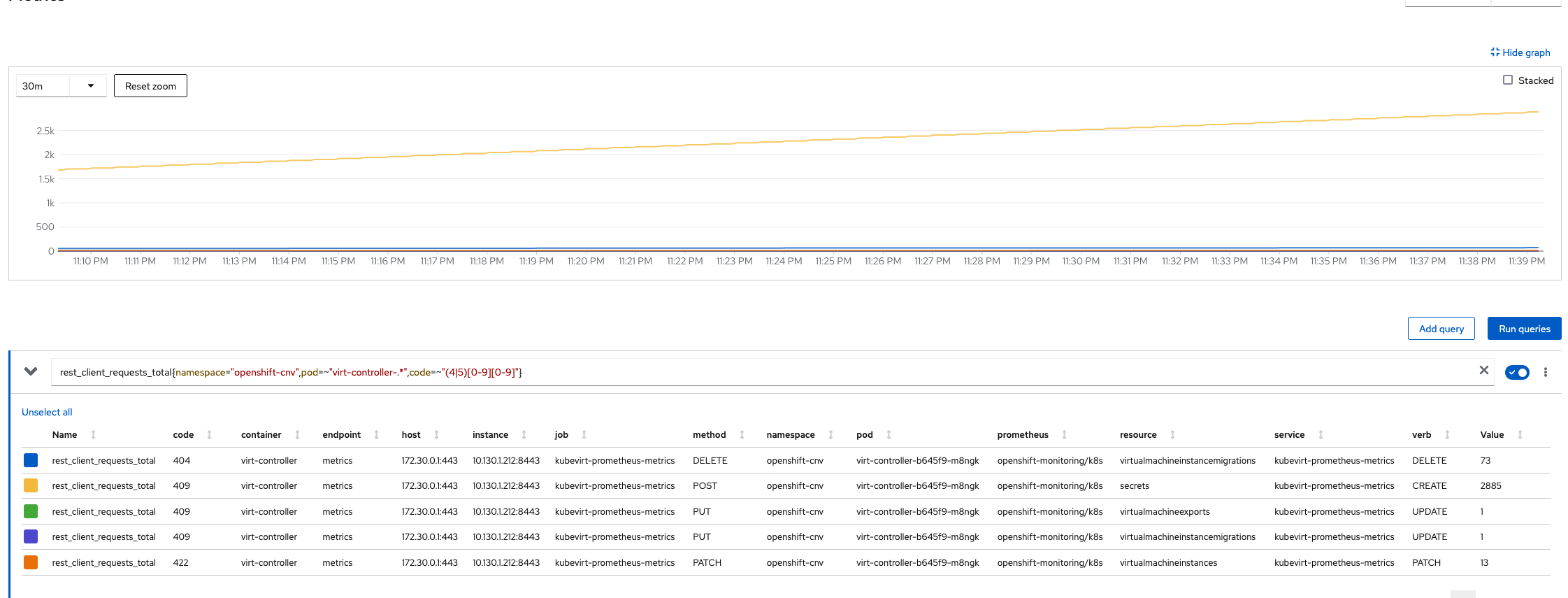
Task: Sort table by the method column
Action: pyautogui.click(x=719, y=434)
